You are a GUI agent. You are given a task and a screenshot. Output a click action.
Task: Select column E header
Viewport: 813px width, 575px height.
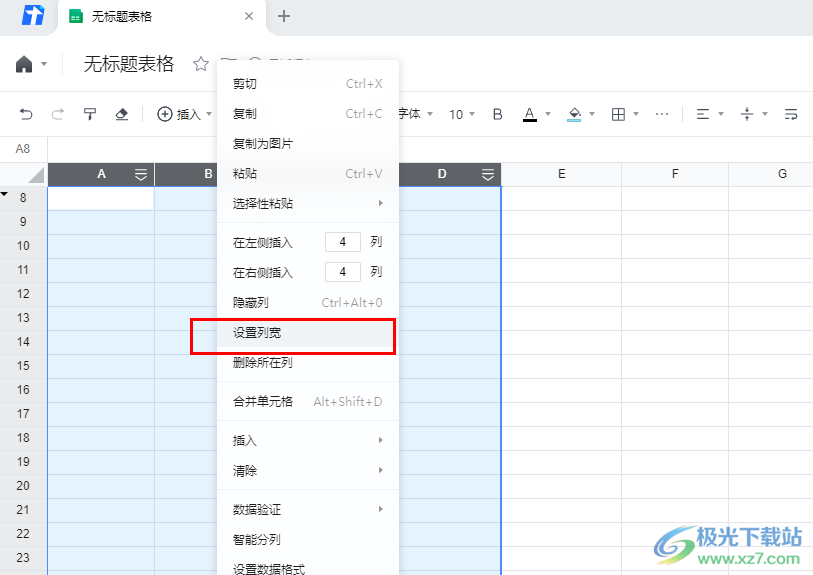coord(562,174)
